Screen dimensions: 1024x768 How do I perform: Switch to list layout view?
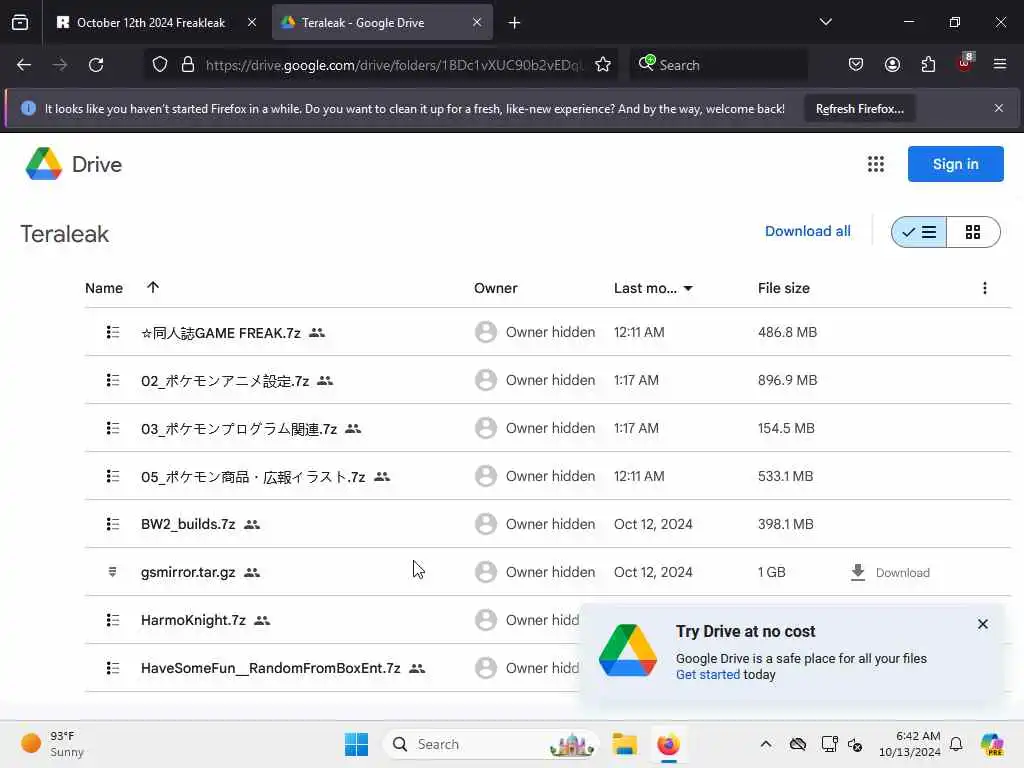(x=919, y=232)
